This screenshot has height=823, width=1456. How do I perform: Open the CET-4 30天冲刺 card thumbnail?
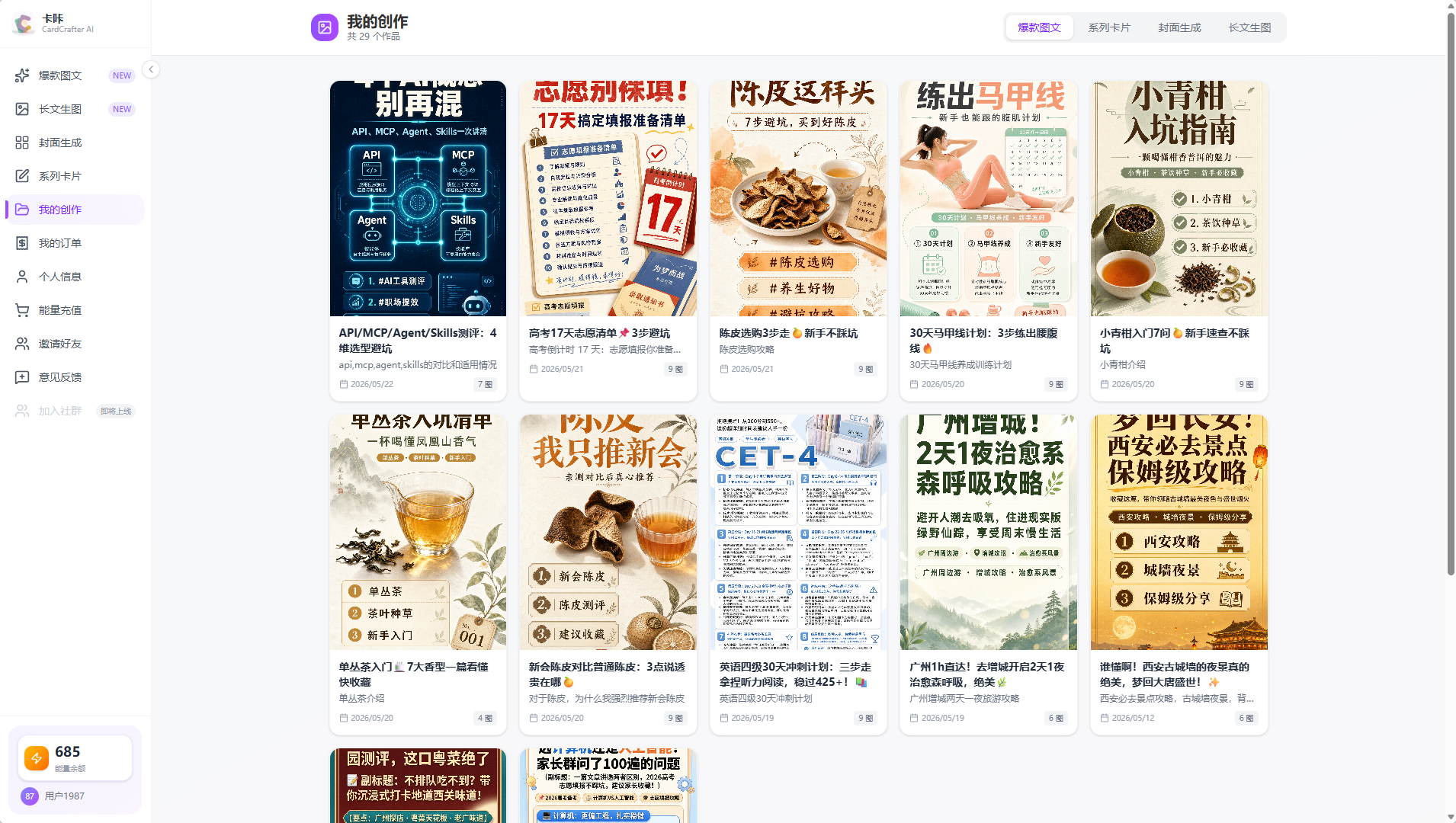798,532
